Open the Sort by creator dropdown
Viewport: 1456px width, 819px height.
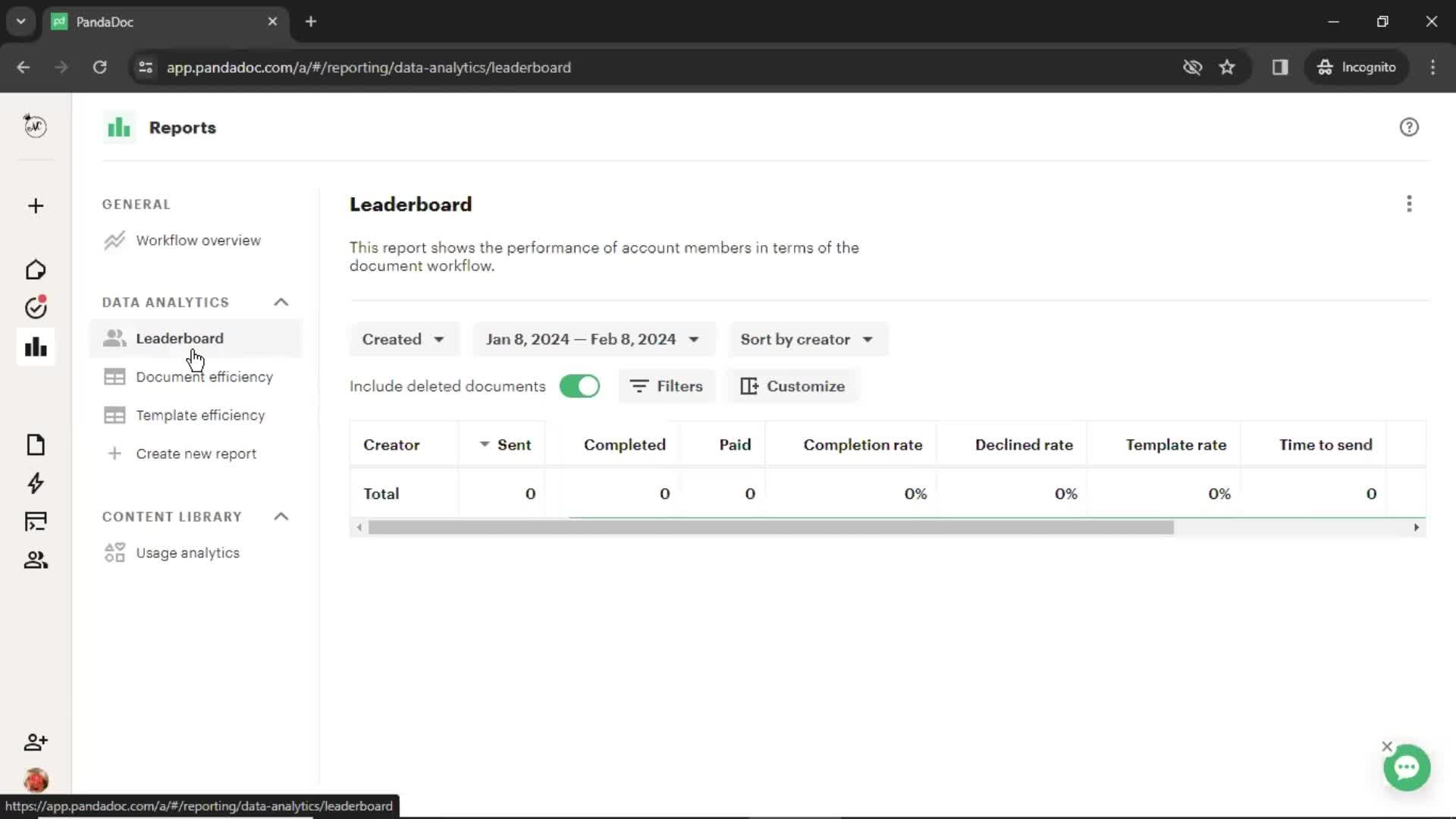806,339
